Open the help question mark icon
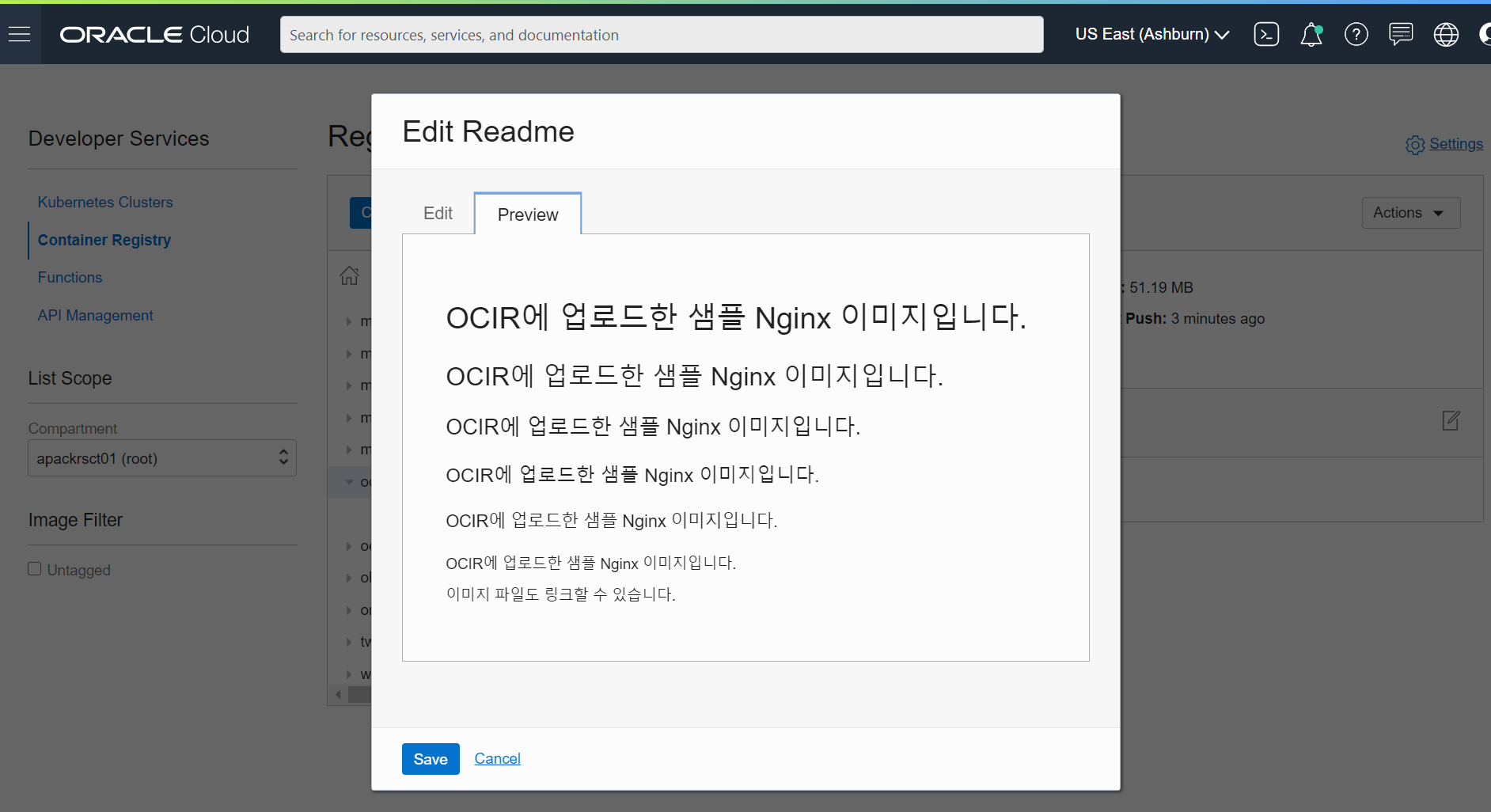 tap(1356, 34)
